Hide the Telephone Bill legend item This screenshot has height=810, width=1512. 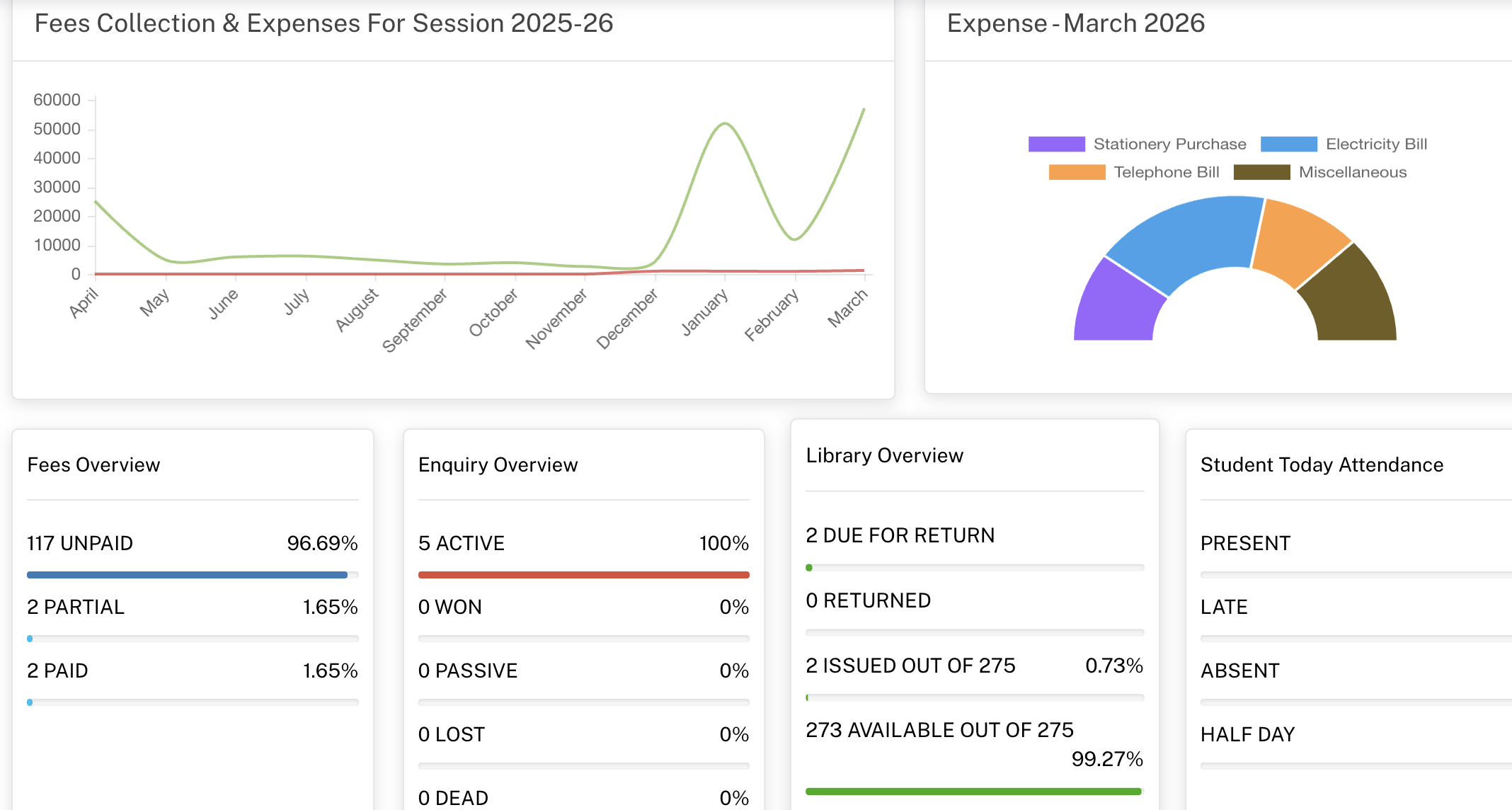[x=1077, y=173]
